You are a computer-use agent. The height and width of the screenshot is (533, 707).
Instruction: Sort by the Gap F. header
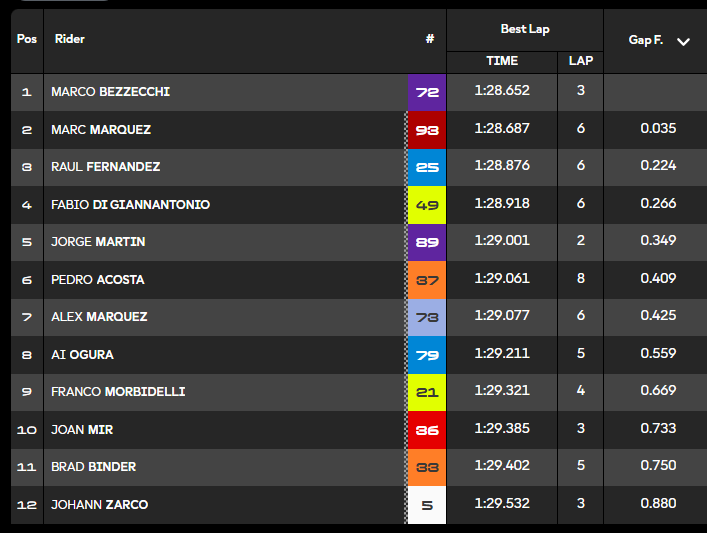646,40
